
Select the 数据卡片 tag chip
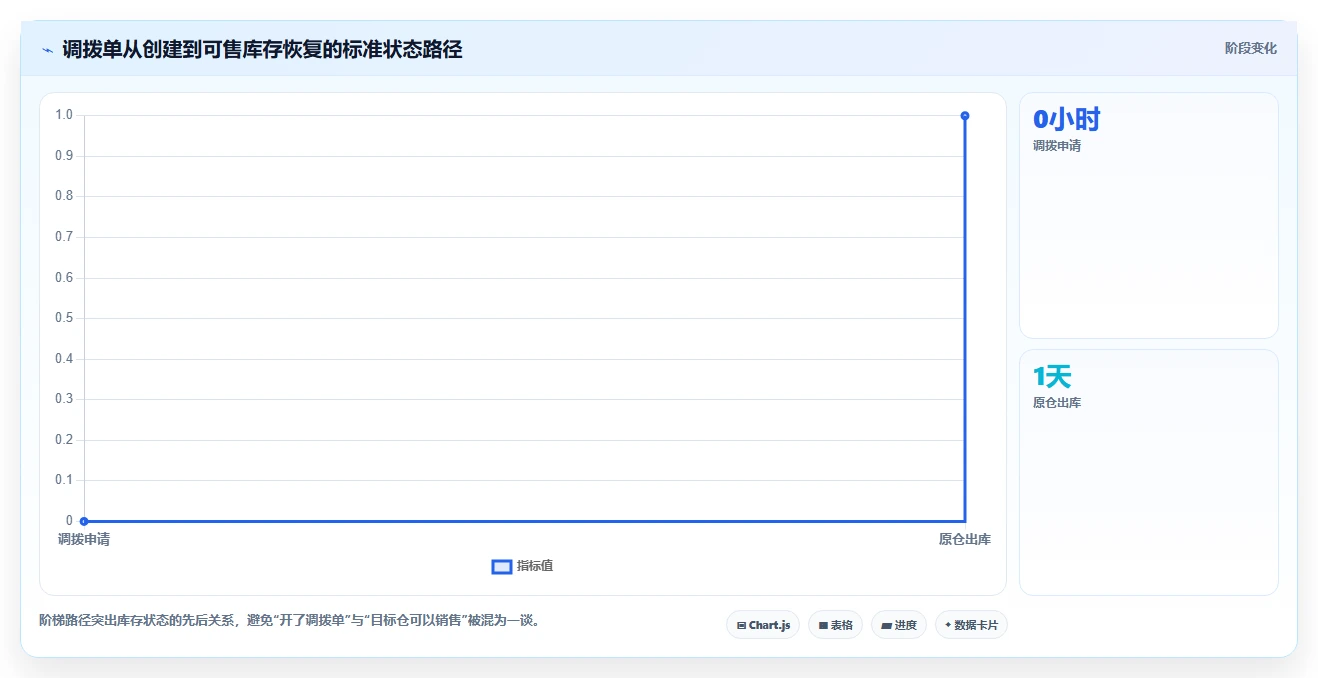point(972,625)
